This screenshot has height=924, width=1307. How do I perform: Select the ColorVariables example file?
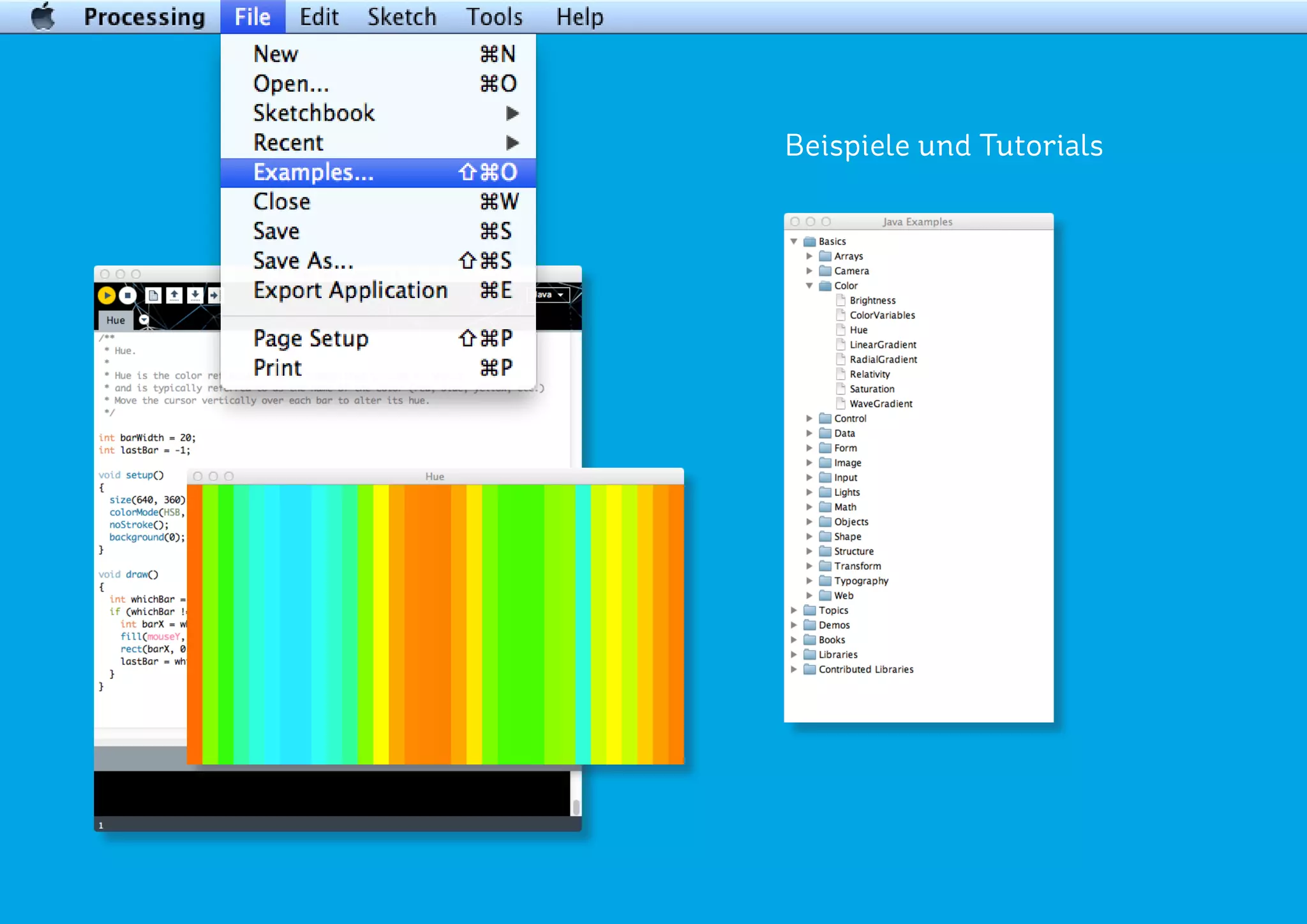tap(875, 315)
